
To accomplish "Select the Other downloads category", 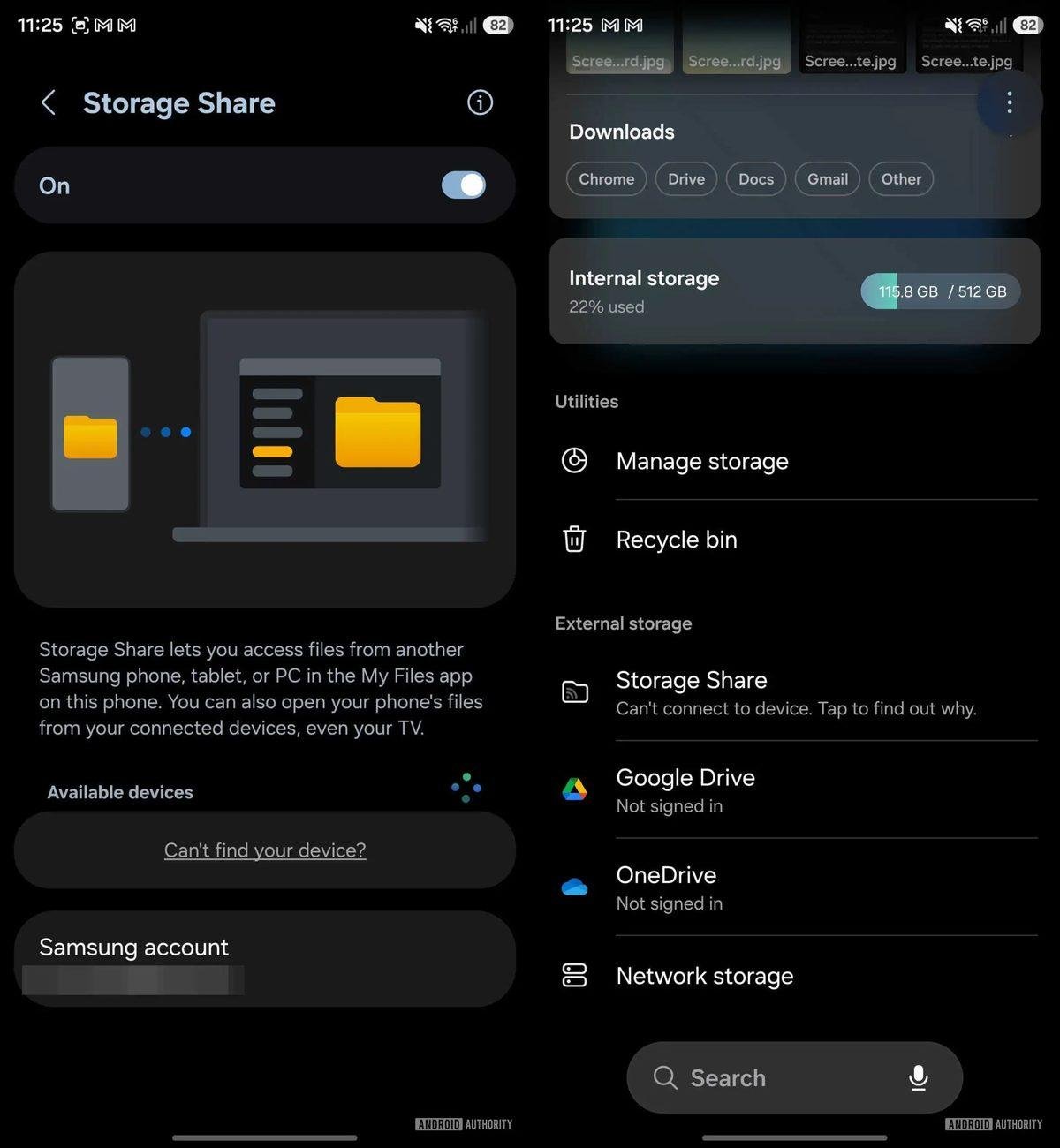I will click(x=901, y=179).
